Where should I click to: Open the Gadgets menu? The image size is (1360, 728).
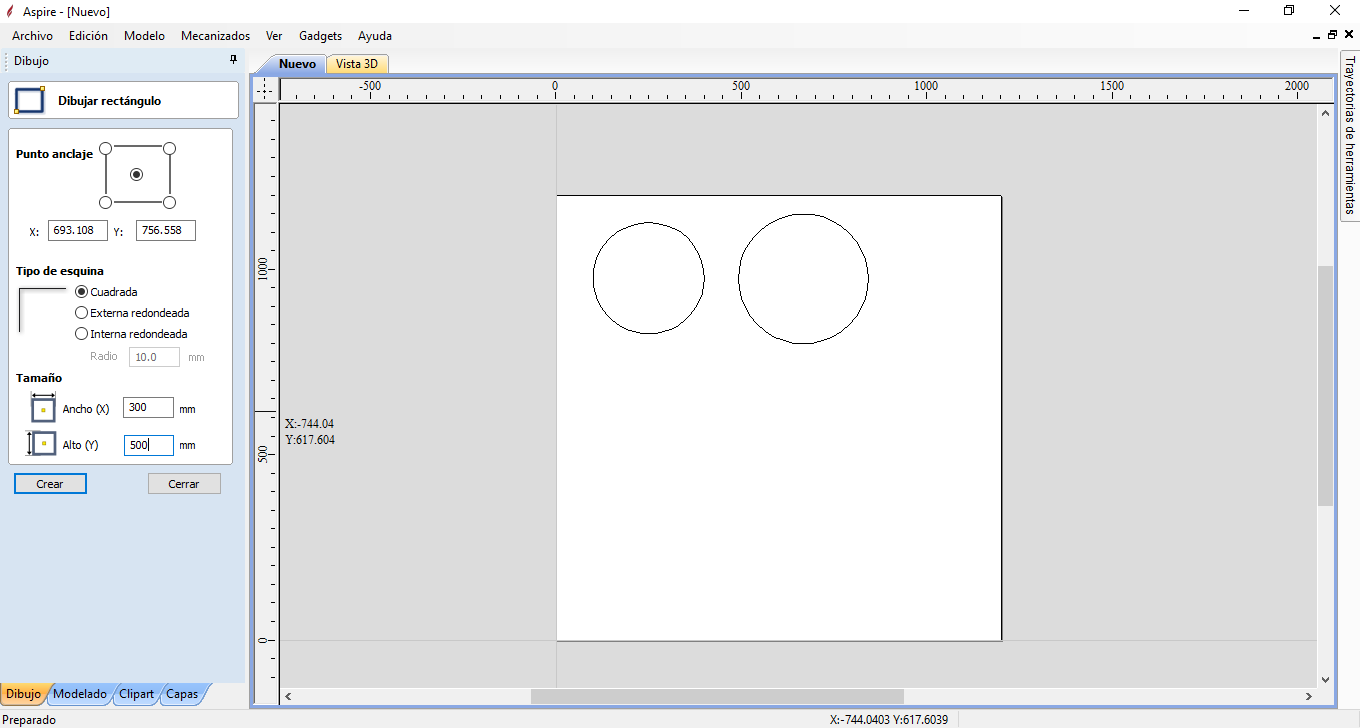click(320, 35)
